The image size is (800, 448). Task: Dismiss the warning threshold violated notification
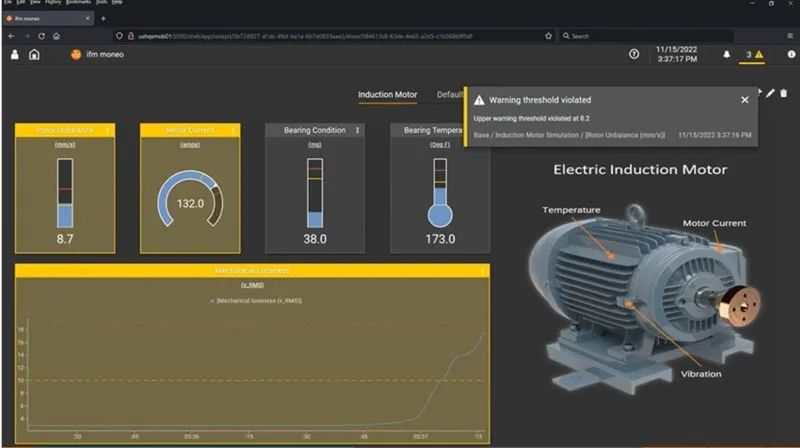(744, 100)
